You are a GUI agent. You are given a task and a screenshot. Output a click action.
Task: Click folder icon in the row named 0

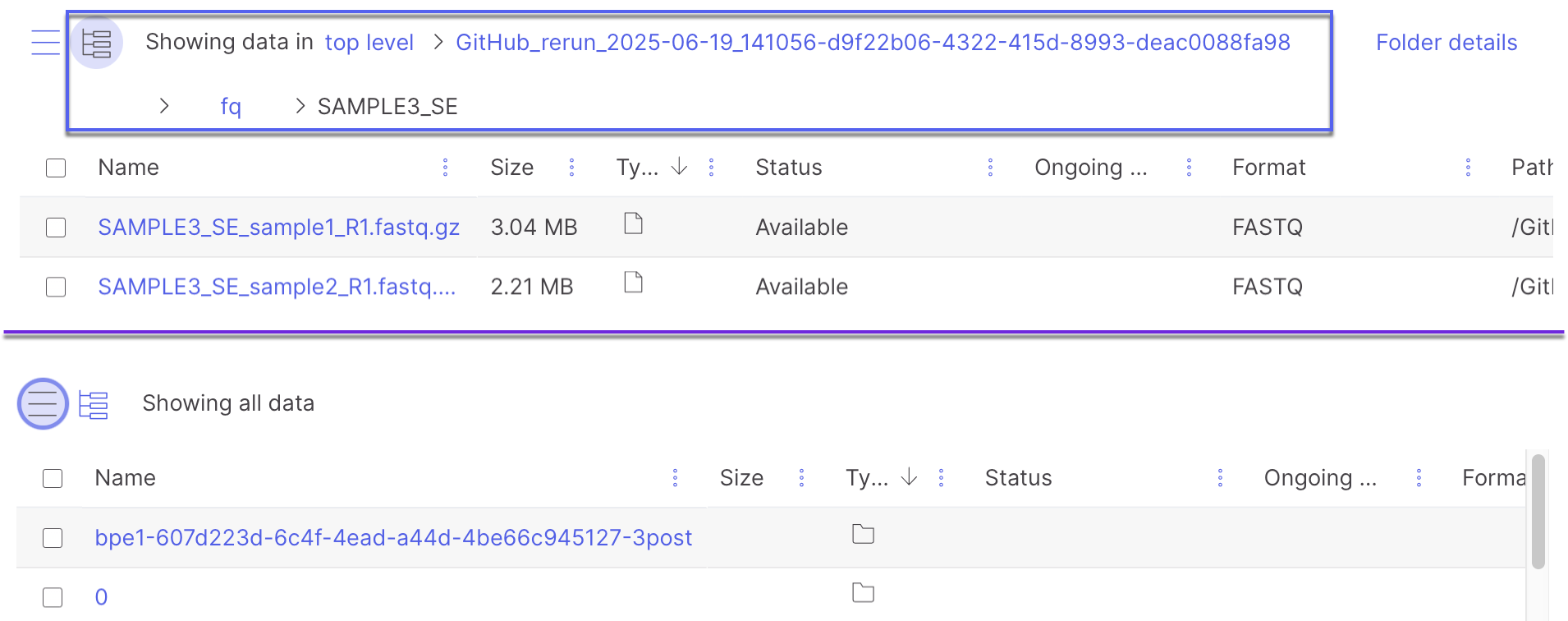[x=863, y=593]
